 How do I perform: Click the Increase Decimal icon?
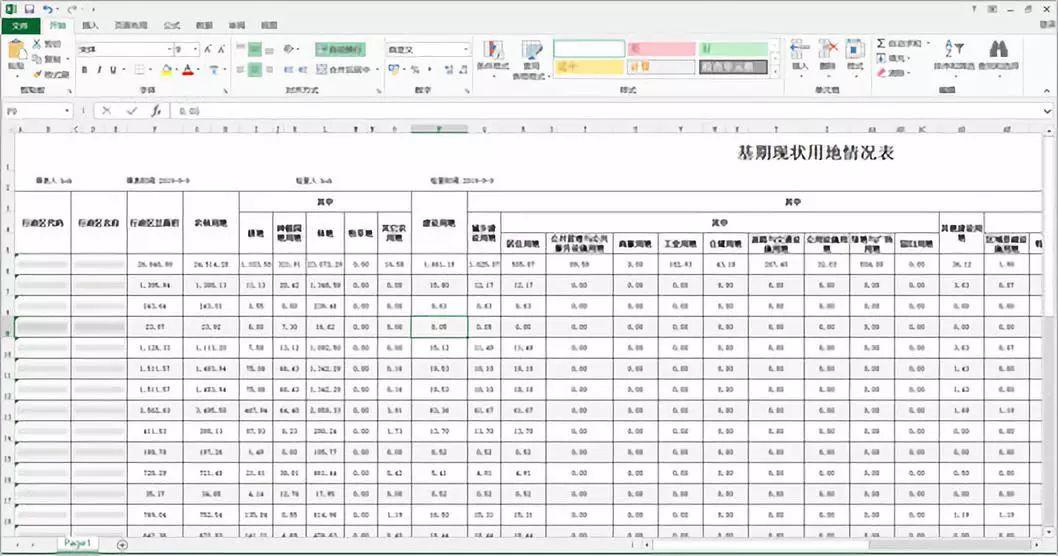click(449, 70)
